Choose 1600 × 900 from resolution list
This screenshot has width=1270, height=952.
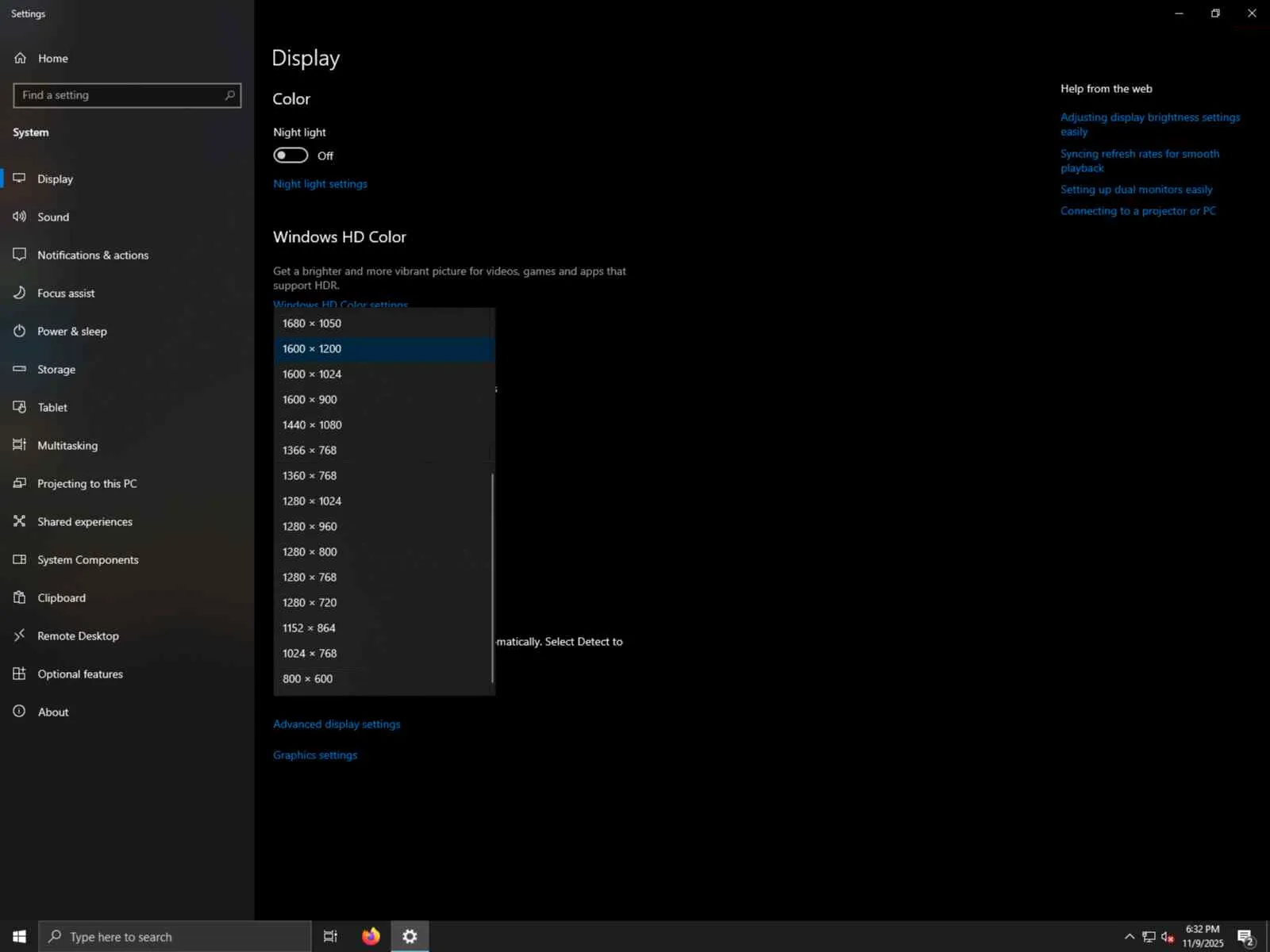point(384,399)
